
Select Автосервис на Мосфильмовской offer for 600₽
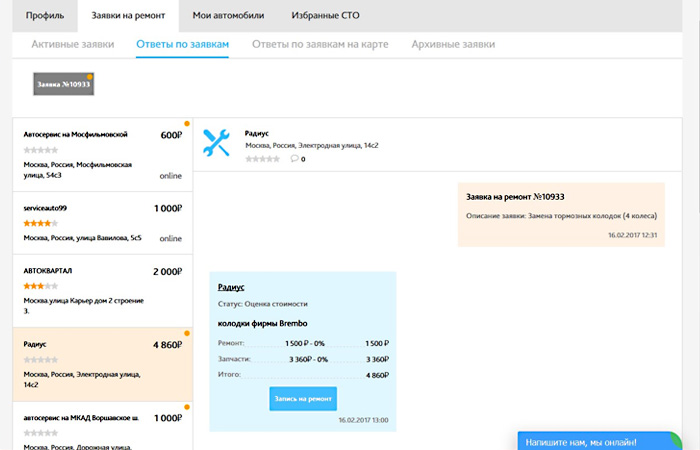pyautogui.click(x=102, y=155)
